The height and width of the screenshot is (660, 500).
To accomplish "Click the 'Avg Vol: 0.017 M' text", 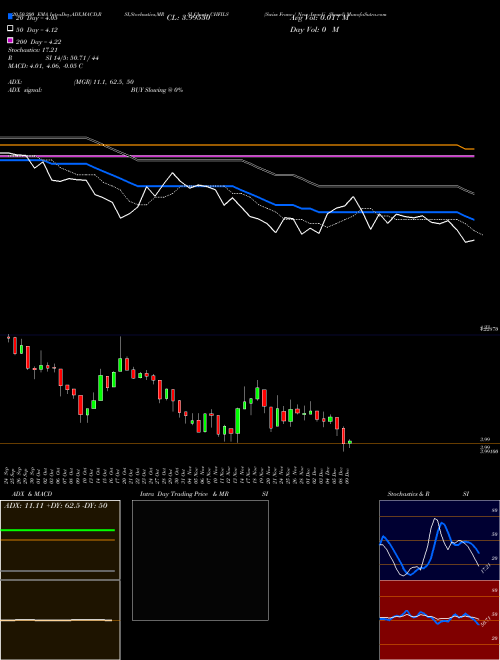I will point(319,18).
